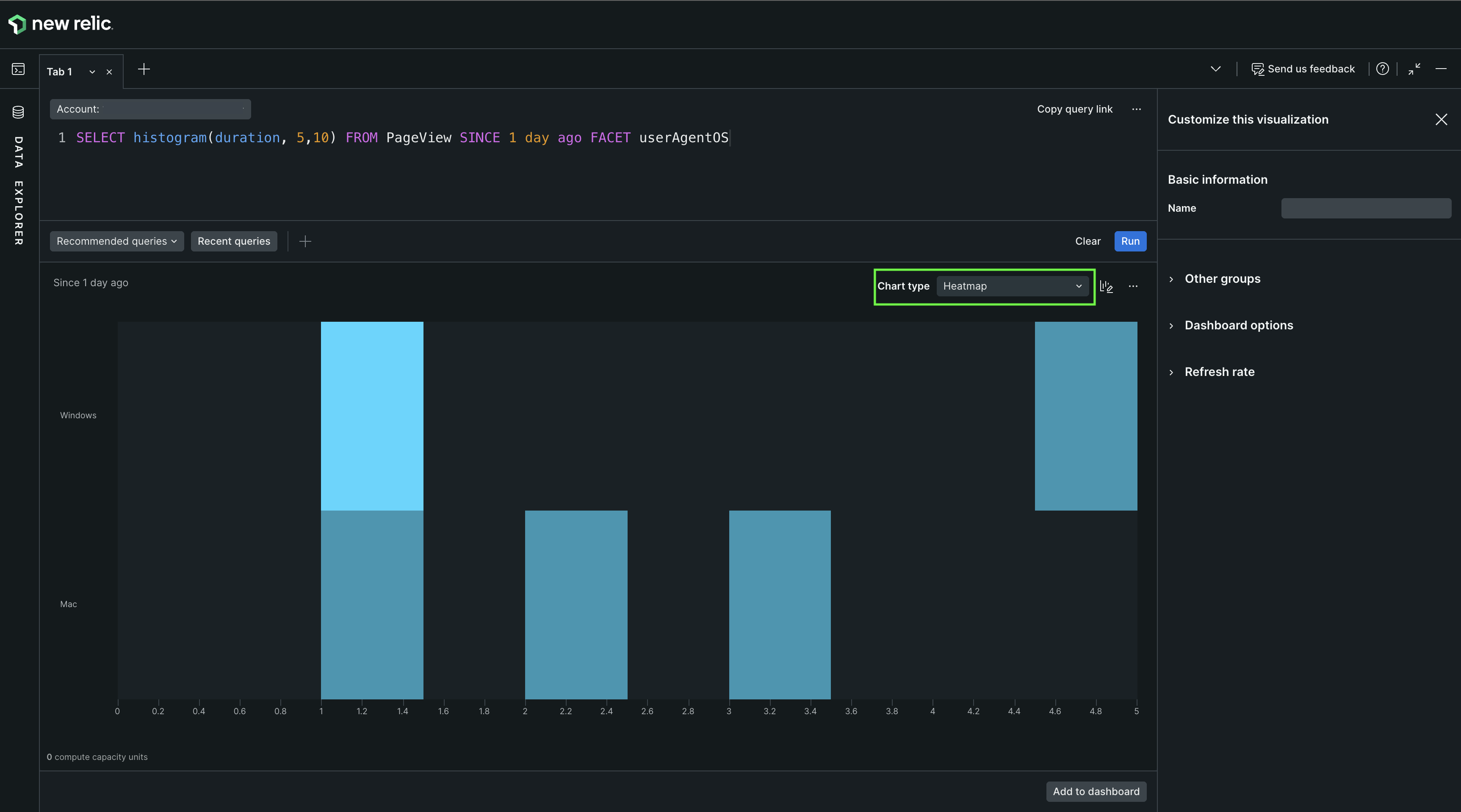The width and height of the screenshot is (1461, 812).
Task: Open the Tab 1 options chevron
Action: pos(92,72)
